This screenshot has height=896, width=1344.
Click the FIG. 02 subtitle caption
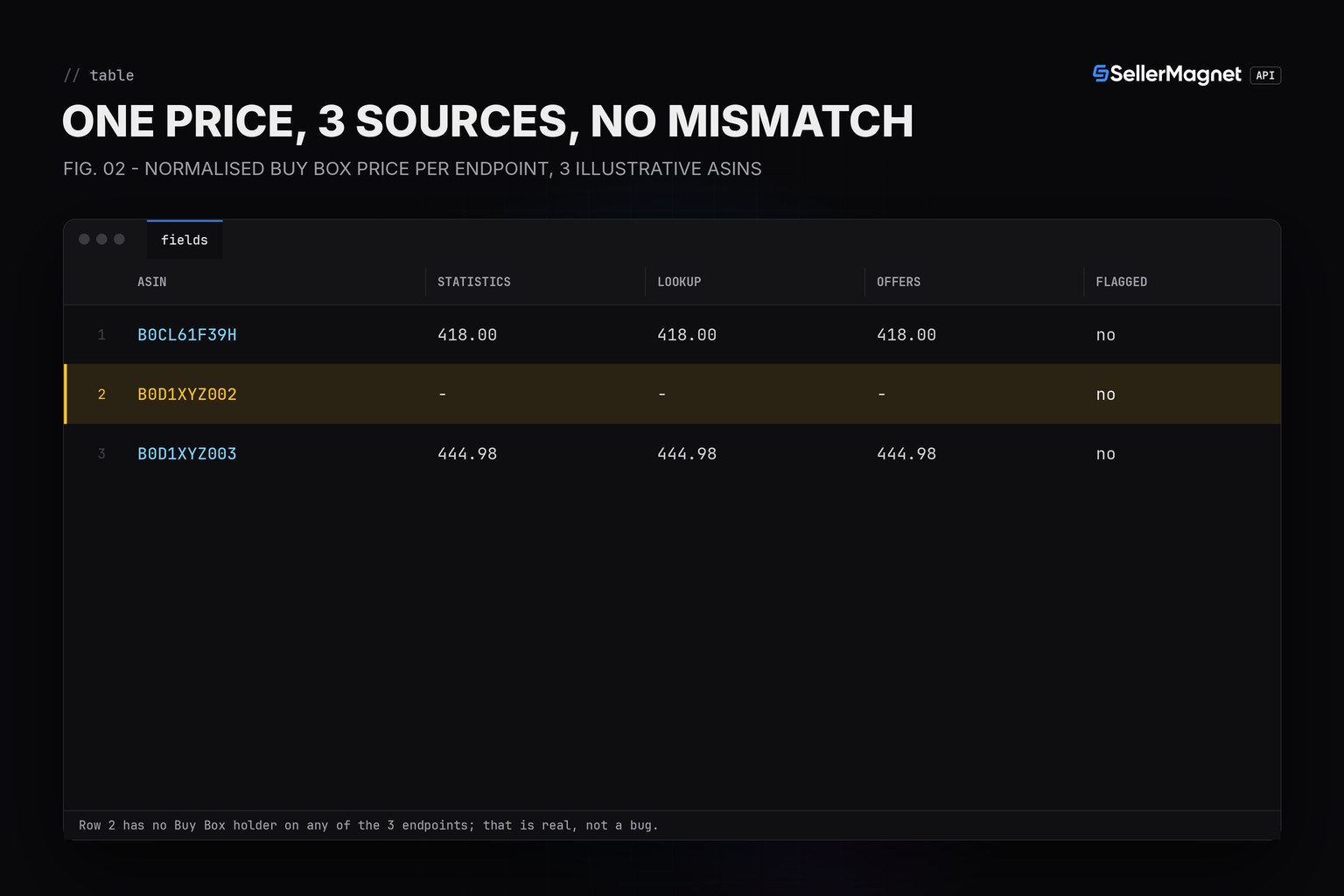pyautogui.click(x=412, y=169)
